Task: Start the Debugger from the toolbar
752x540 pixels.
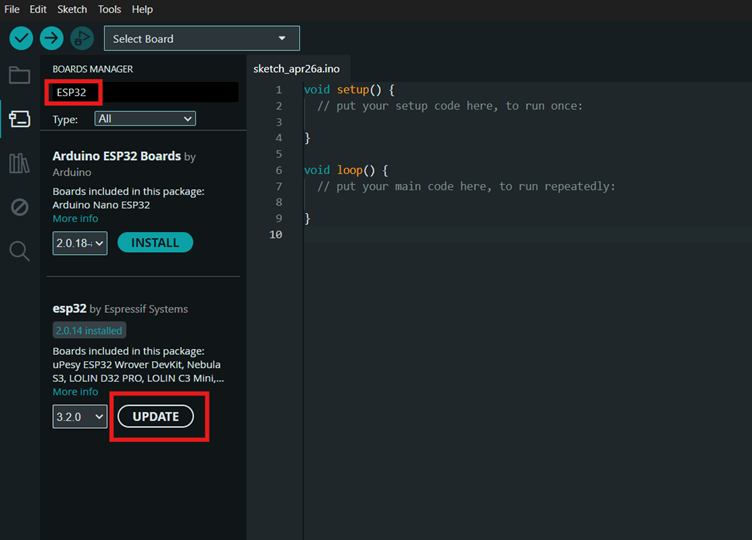Action: pyautogui.click(x=82, y=39)
